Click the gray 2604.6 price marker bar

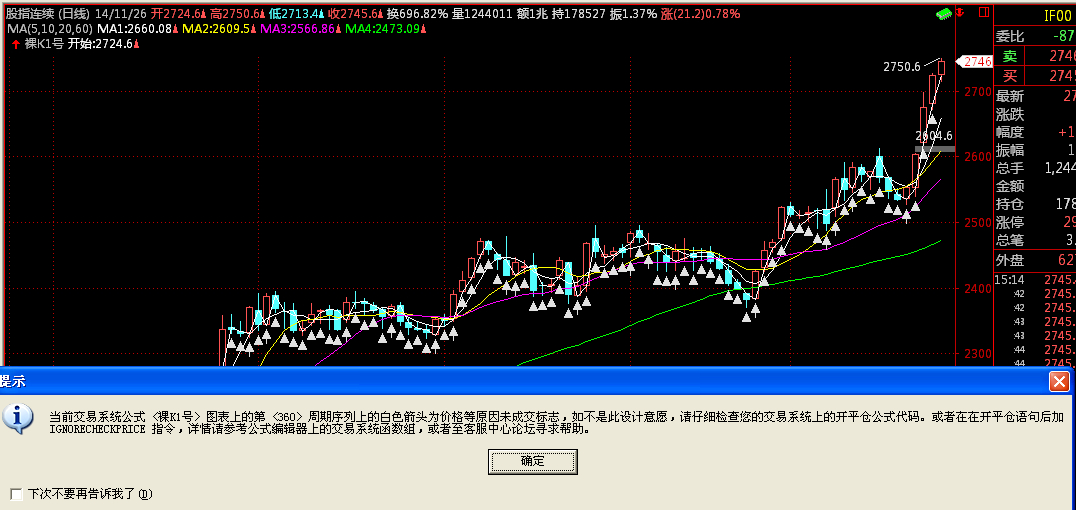934,149
